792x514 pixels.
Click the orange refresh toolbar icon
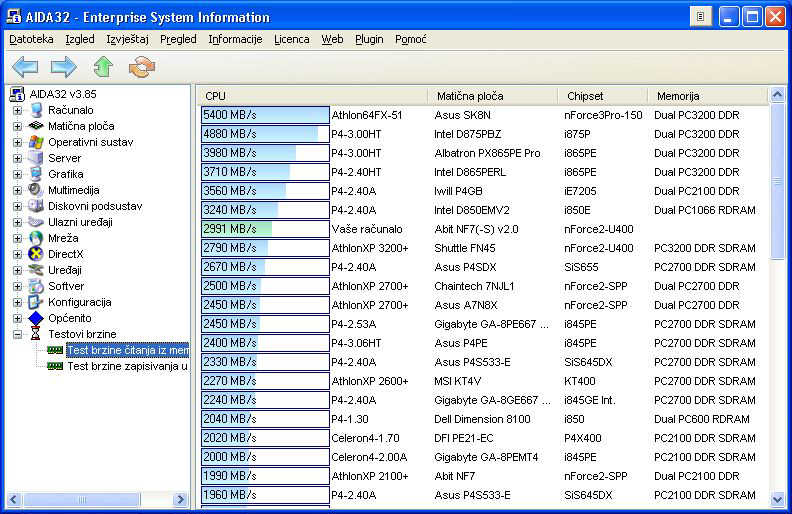[x=142, y=67]
